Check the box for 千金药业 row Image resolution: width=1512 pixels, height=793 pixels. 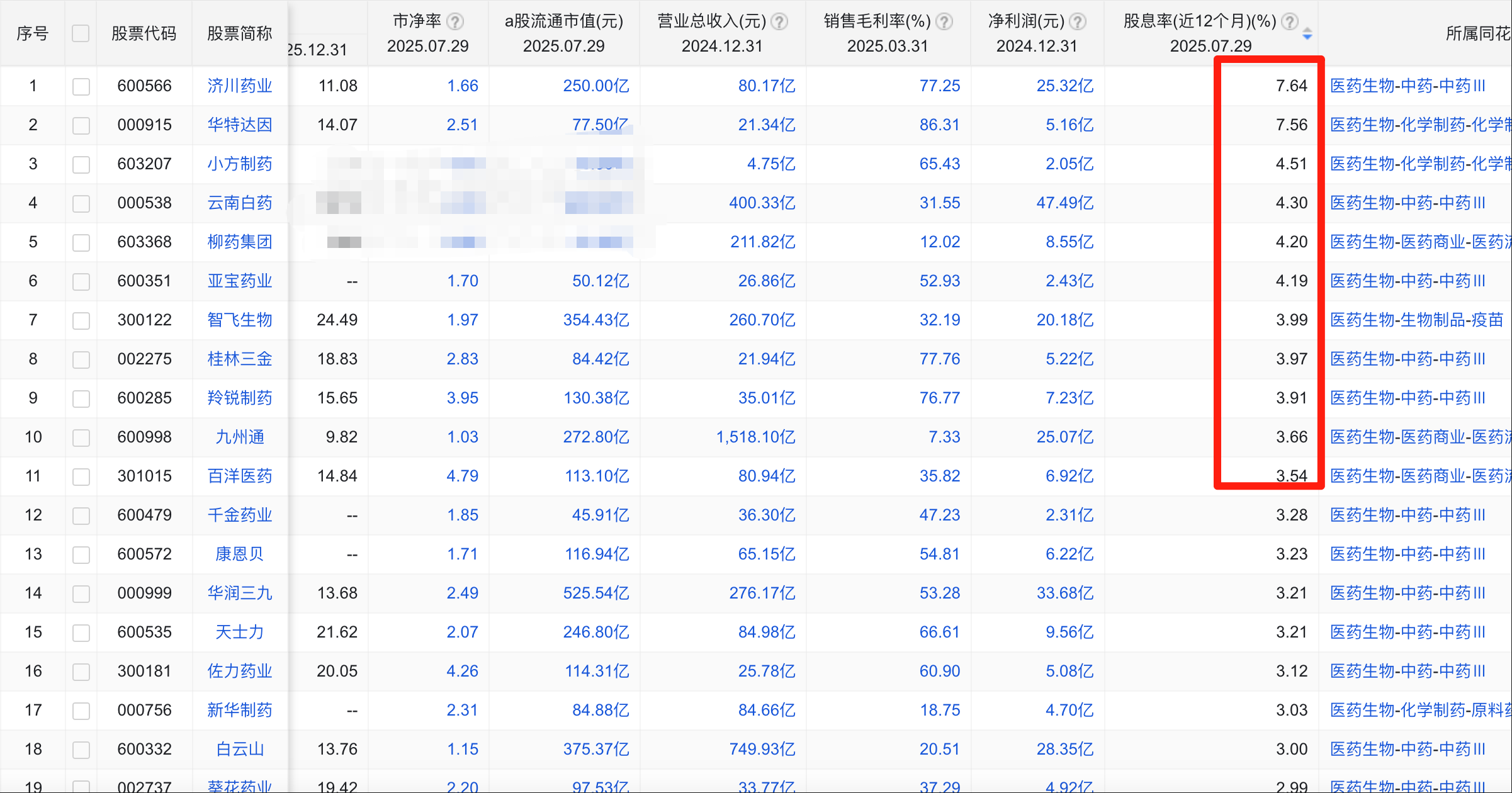(81, 515)
